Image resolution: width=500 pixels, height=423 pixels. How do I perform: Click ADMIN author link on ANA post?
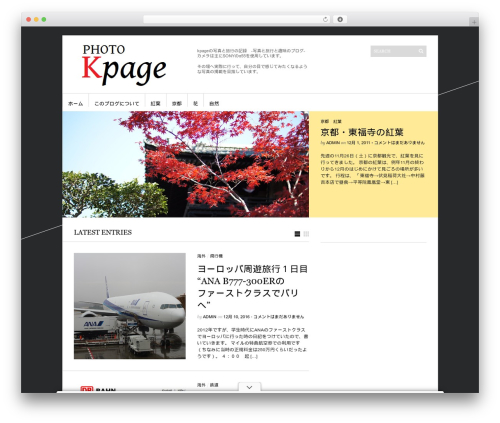pyautogui.click(x=209, y=317)
